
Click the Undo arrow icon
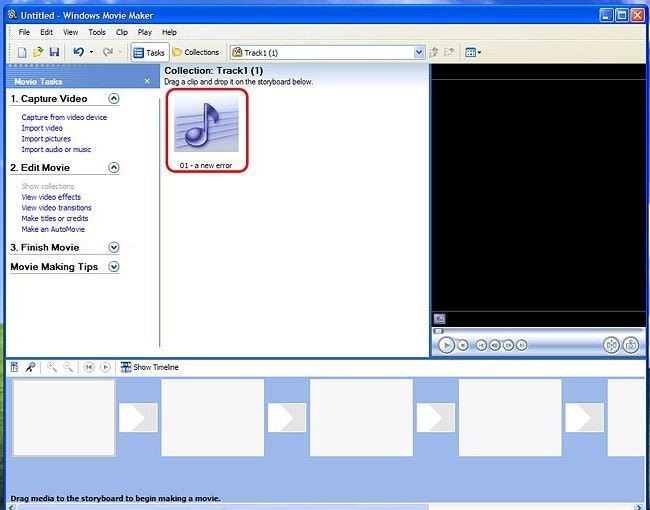(x=78, y=52)
